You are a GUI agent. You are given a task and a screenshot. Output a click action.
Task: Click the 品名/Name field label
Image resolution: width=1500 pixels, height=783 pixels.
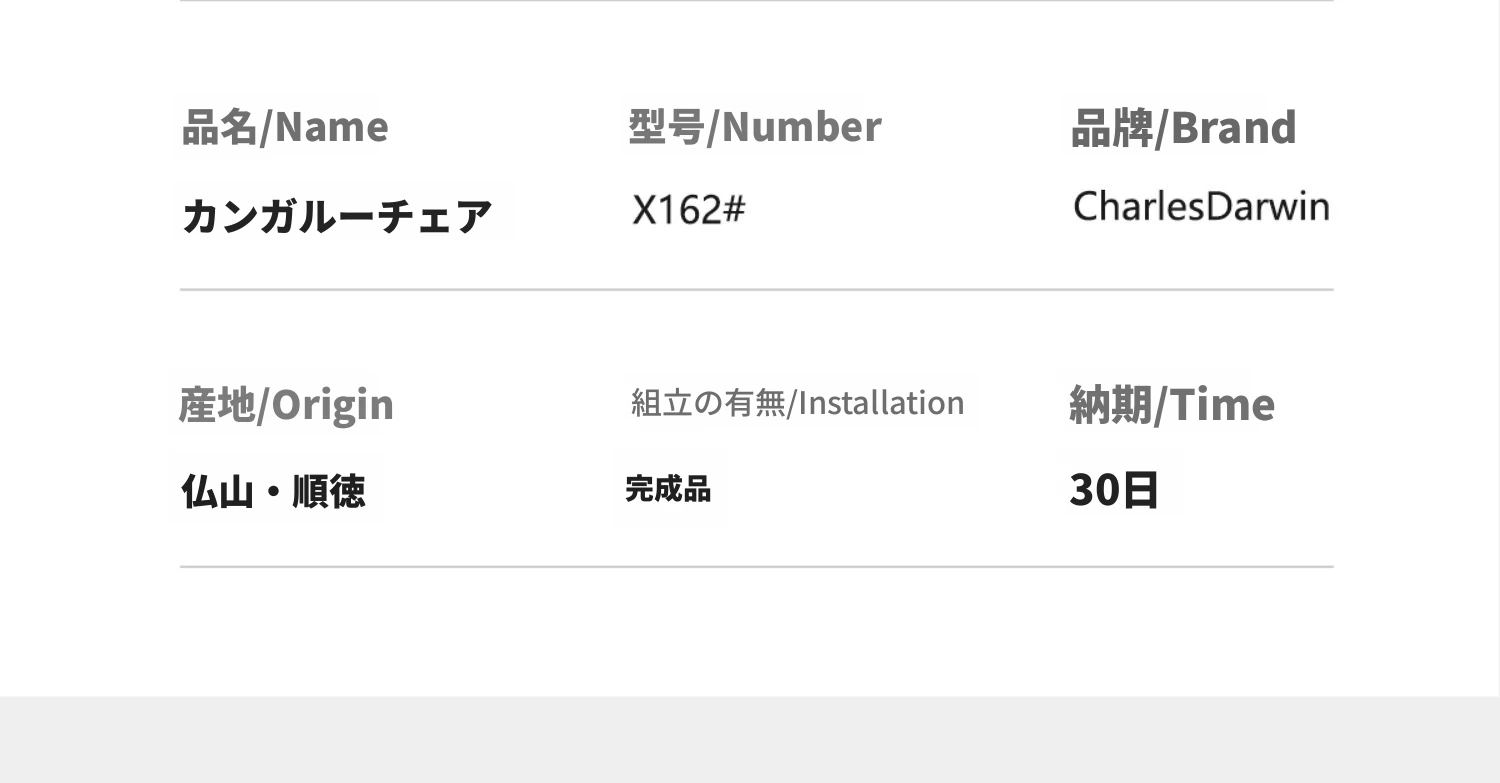(285, 127)
